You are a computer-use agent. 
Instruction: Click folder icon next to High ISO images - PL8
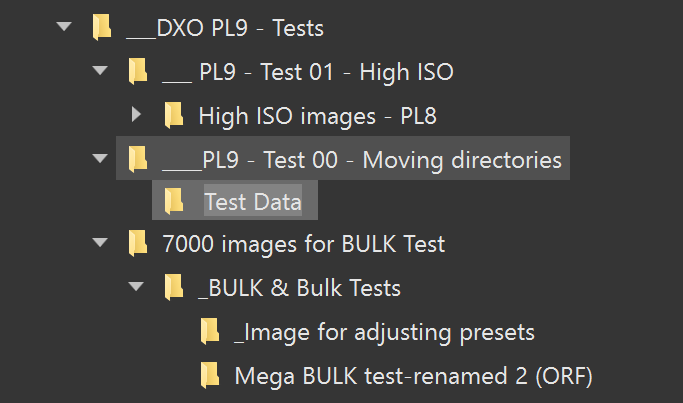coord(174,115)
